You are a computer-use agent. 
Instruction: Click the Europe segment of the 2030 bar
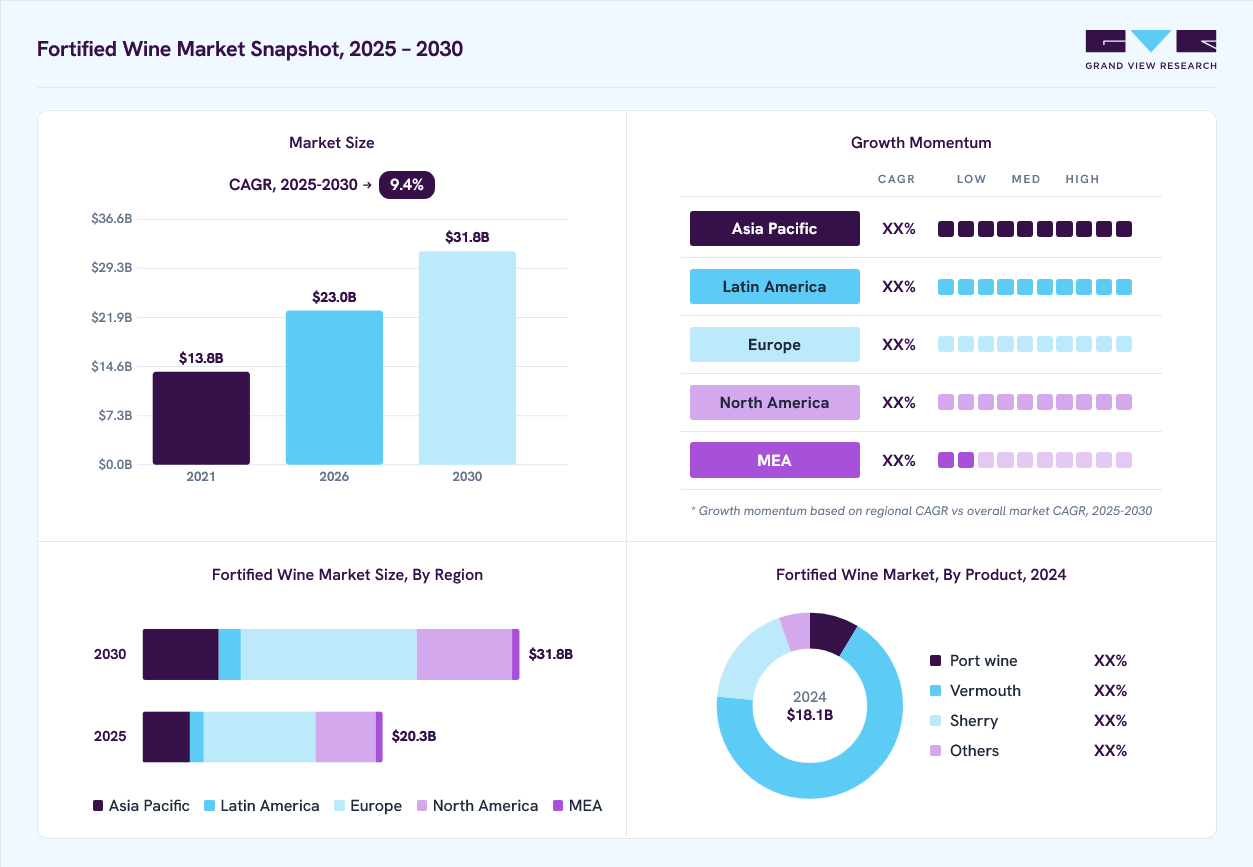coord(329,654)
